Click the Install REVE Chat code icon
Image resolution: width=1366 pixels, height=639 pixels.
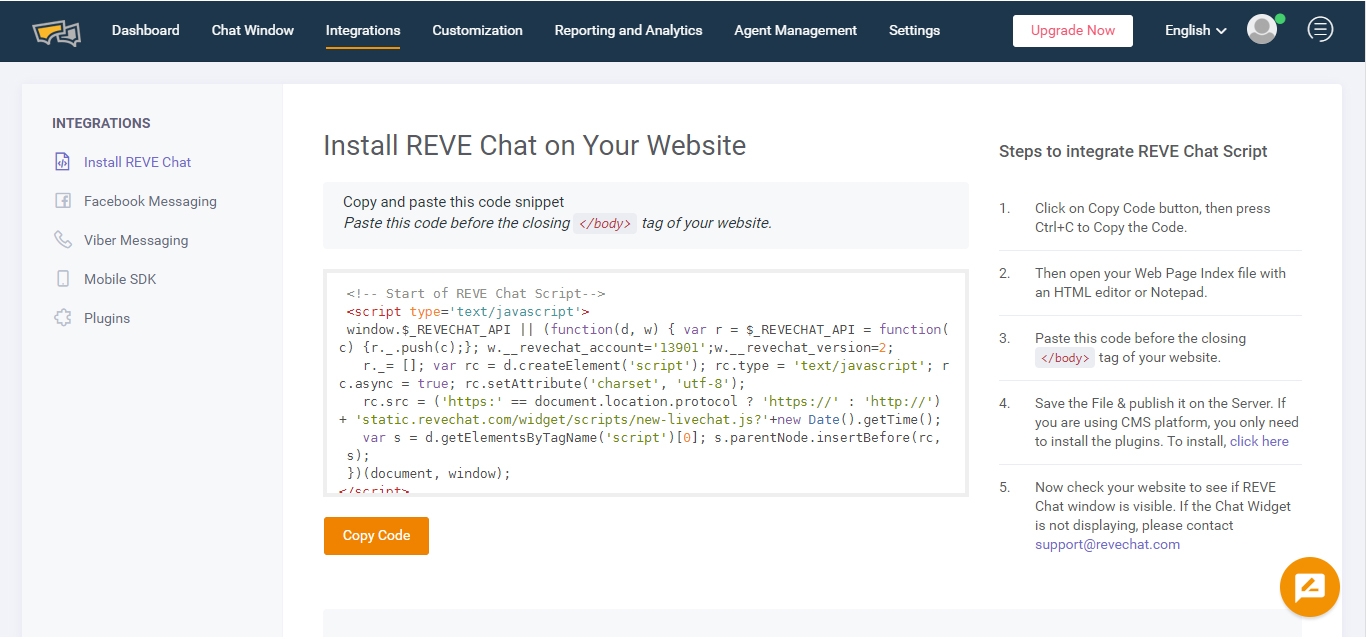tap(63, 162)
